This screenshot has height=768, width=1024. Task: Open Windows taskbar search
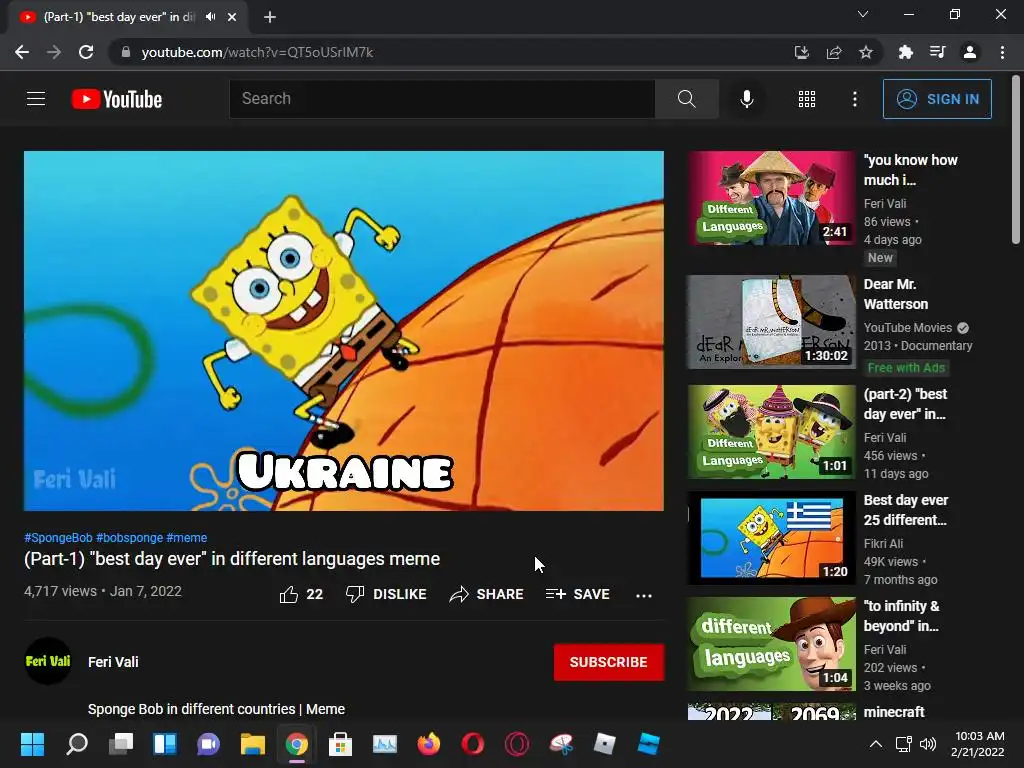coord(77,744)
